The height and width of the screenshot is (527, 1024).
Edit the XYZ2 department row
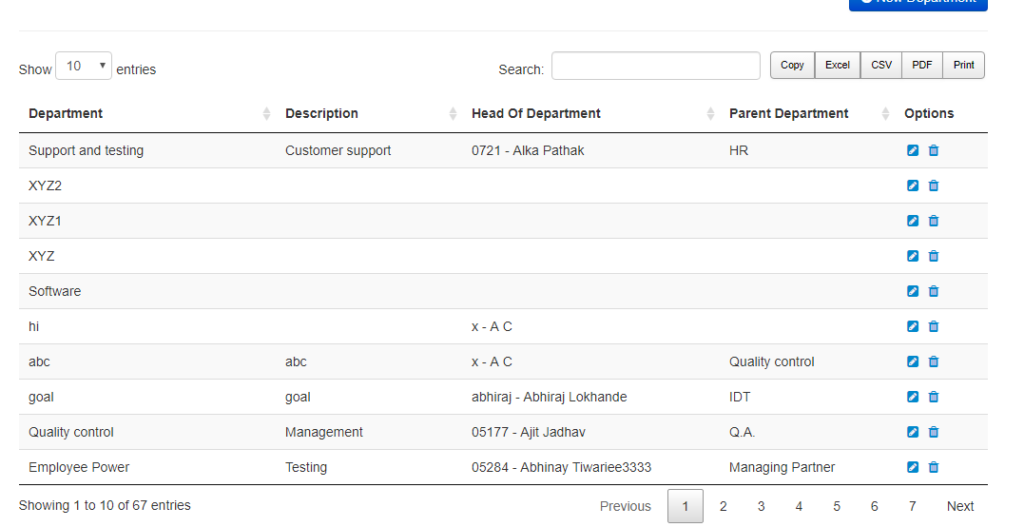(912, 185)
